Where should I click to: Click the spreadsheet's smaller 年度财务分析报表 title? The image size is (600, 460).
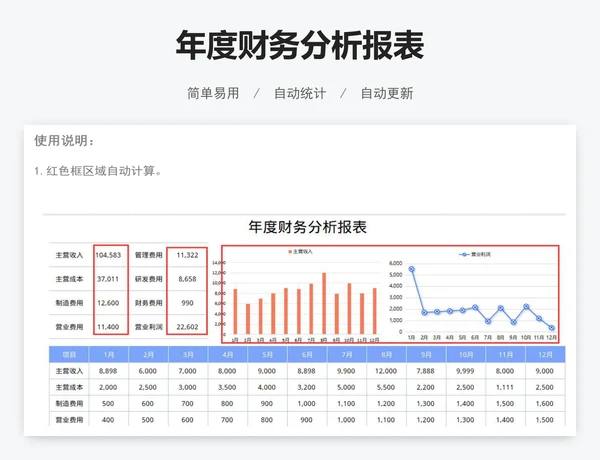click(308, 227)
